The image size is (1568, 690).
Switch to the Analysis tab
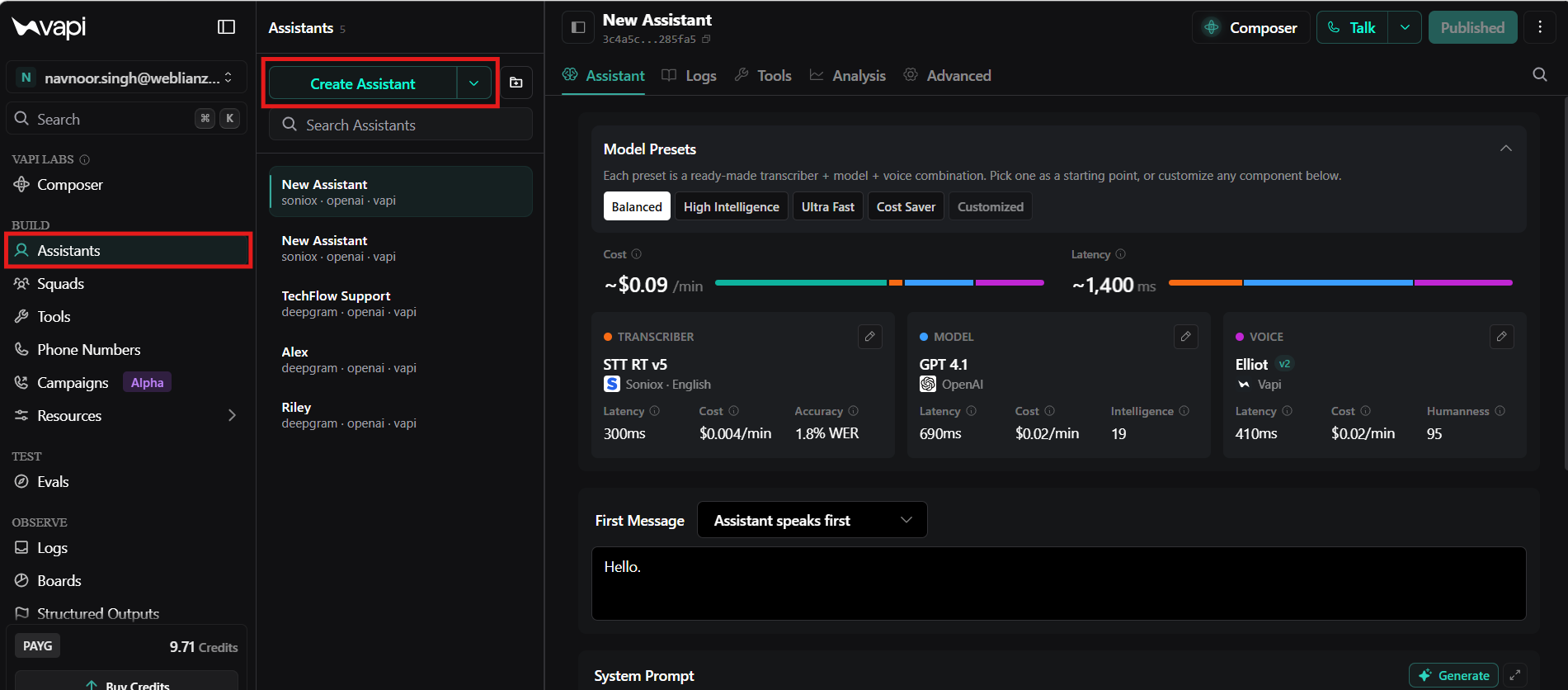click(x=847, y=75)
